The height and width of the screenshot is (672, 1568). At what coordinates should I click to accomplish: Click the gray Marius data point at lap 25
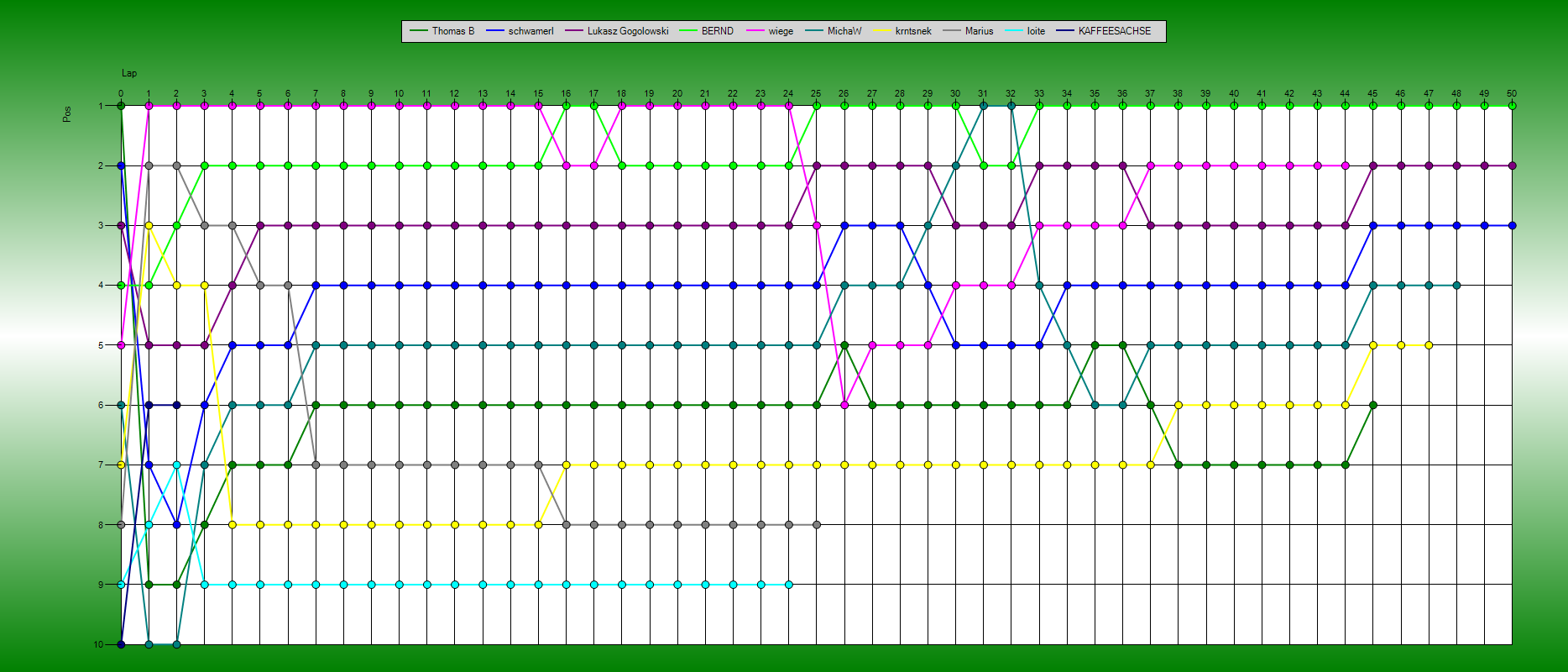(x=816, y=525)
